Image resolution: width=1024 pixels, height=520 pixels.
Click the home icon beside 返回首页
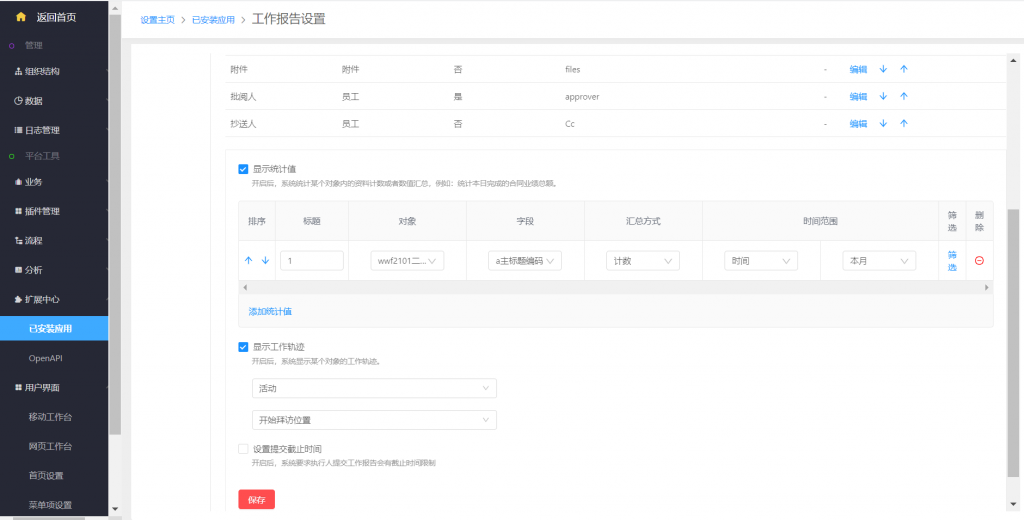coord(20,16)
